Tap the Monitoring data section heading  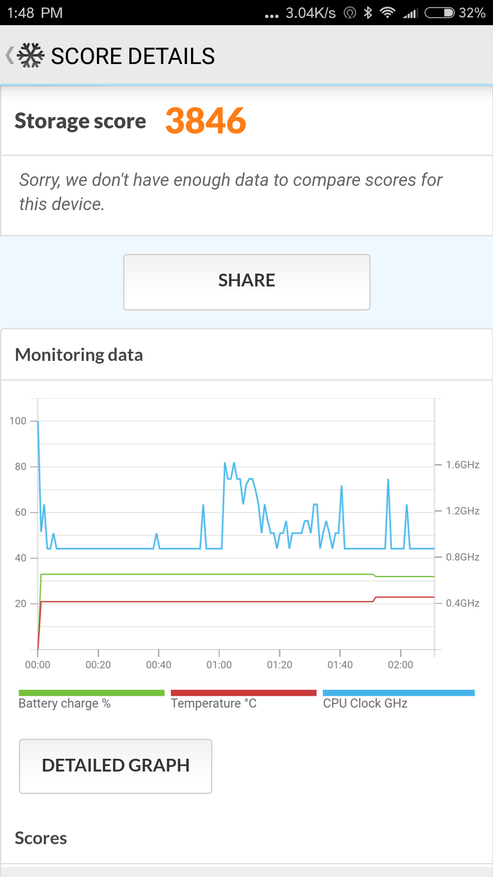[x=79, y=355]
